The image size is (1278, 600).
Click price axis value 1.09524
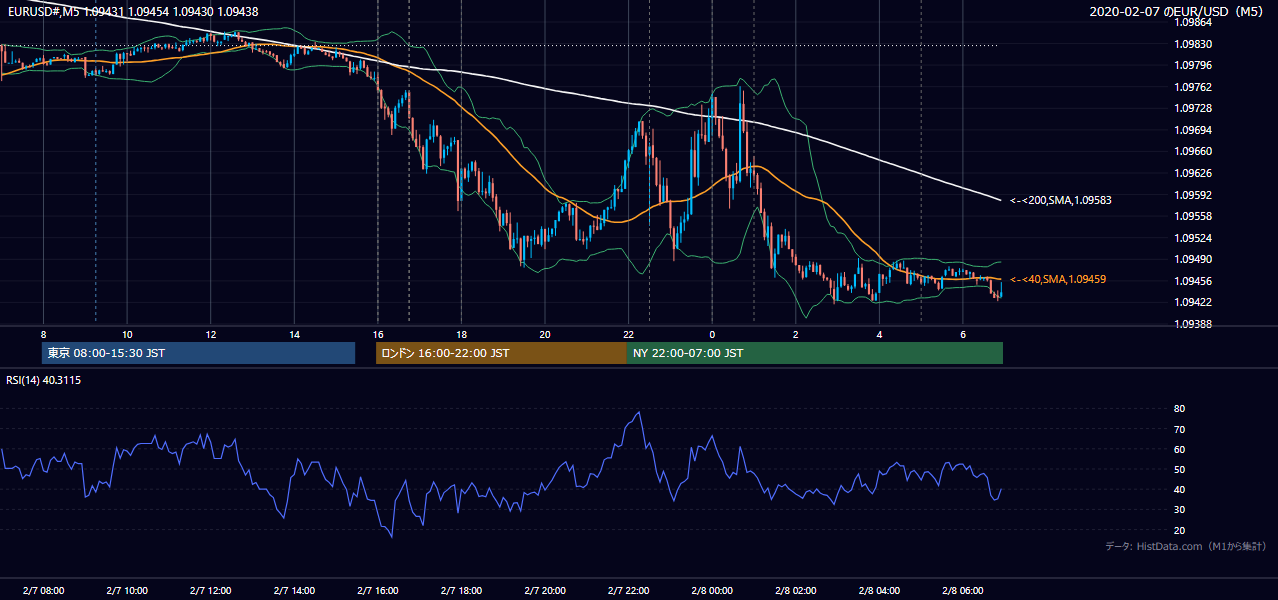click(x=1193, y=238)
